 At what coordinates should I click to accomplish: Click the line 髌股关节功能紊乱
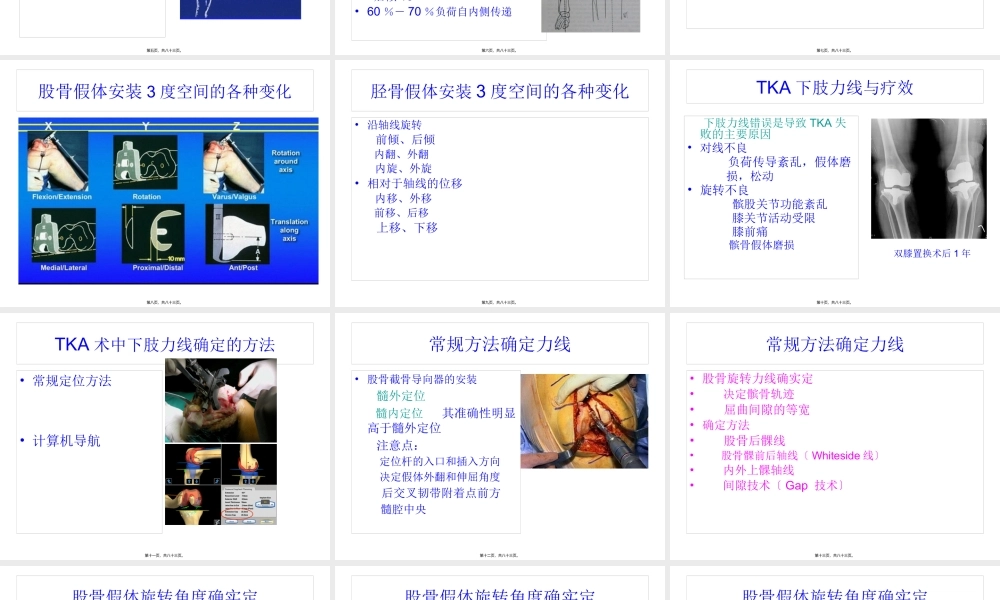coord(779,204)
